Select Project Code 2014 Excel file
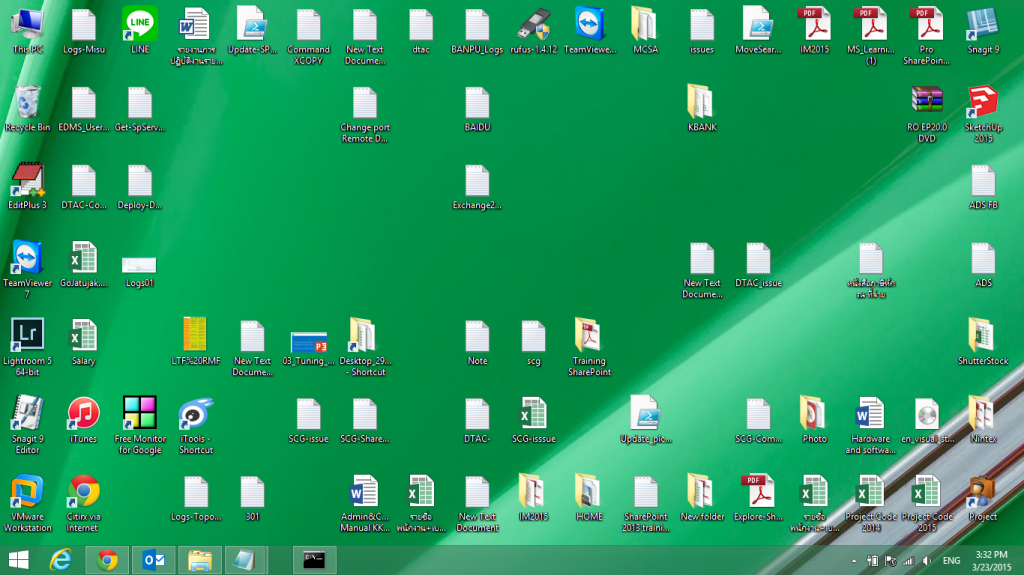This screenshot has height=575, width=1024. point(871,502)
